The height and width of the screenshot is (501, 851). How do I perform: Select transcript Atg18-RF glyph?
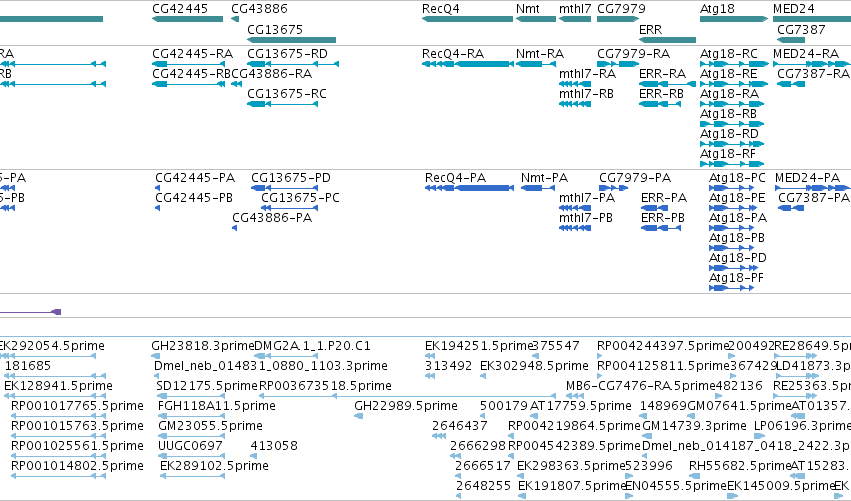(732, 164)
